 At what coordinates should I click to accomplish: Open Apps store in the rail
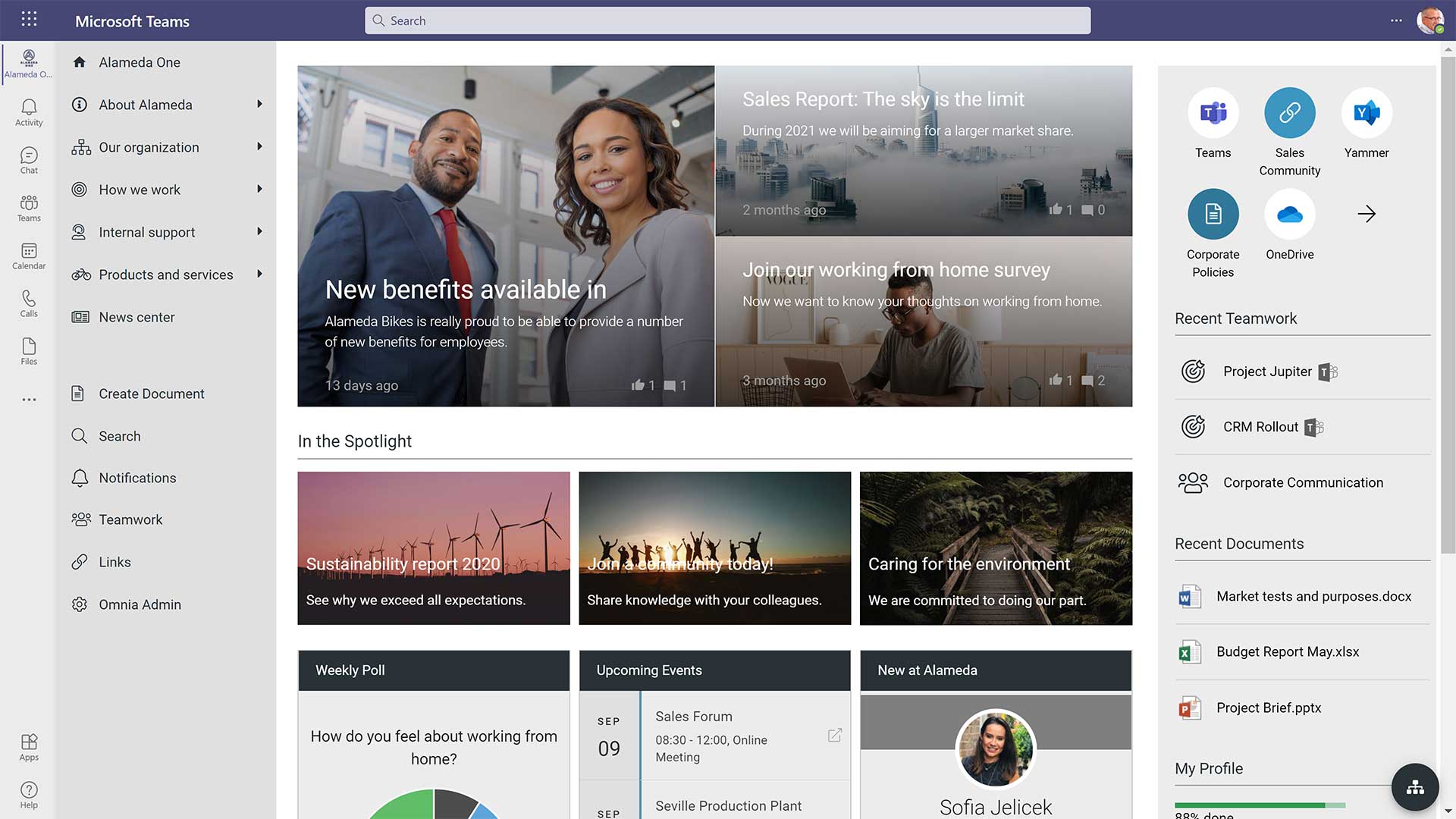(29, 747)
